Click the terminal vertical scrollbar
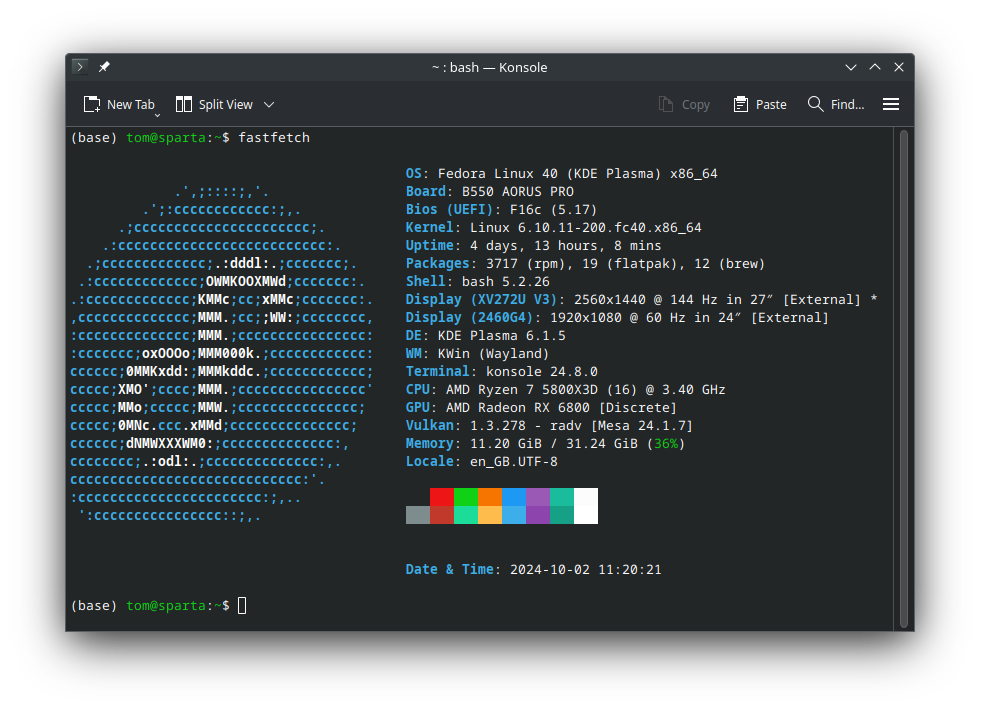The image size is (981, 710). point(903,378)
